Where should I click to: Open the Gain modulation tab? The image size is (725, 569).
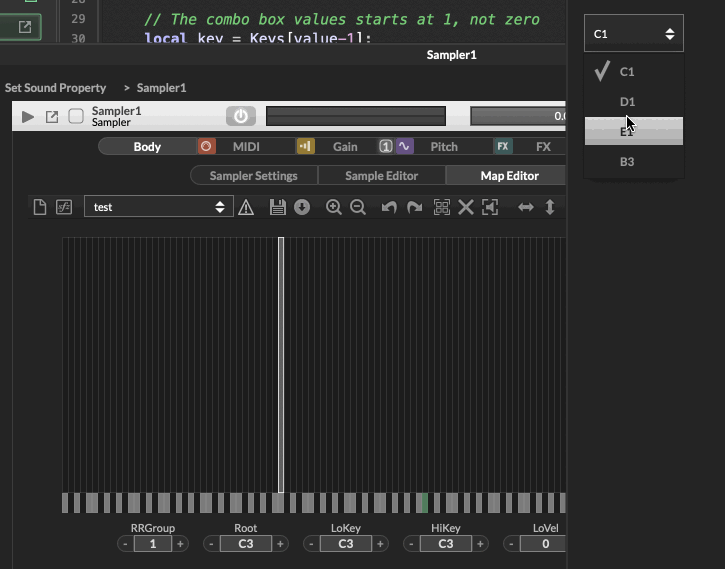pyautogui.click(x=345, y=147)
